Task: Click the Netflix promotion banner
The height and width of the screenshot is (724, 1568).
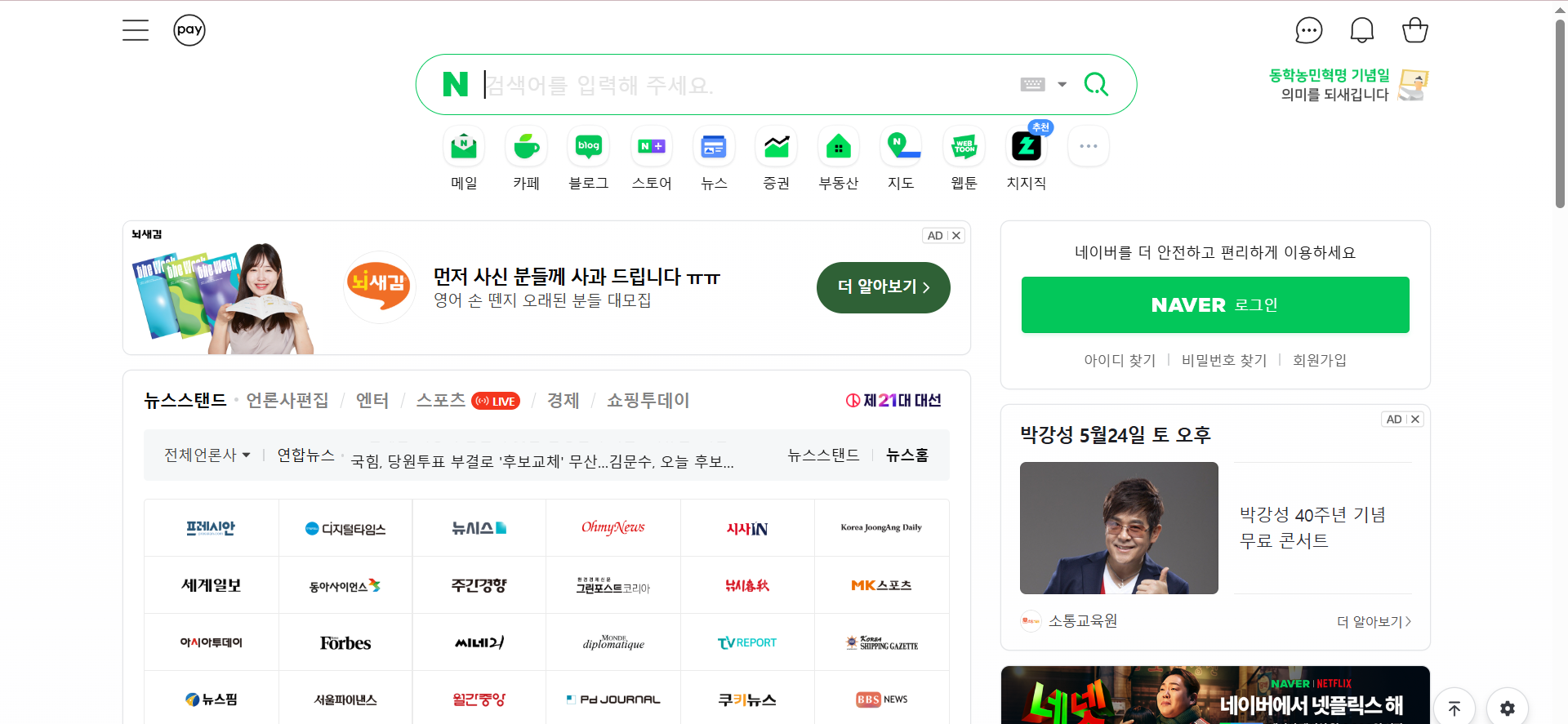Action: tap(1215, 695)
